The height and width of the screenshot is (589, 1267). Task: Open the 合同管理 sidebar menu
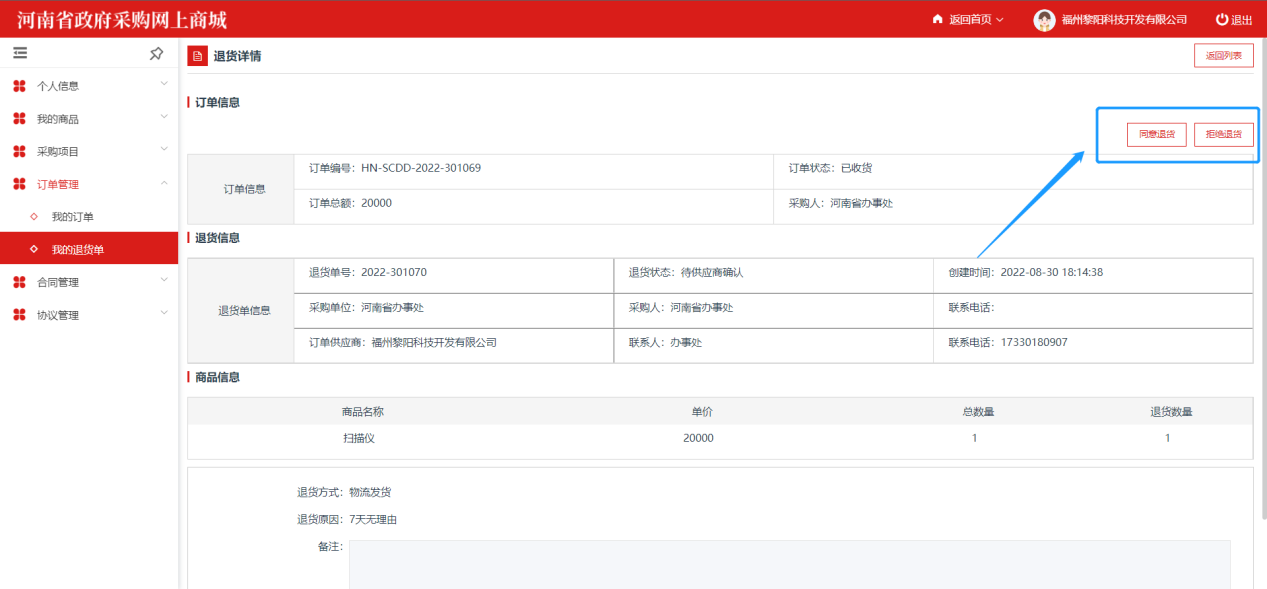pos(89,282)
